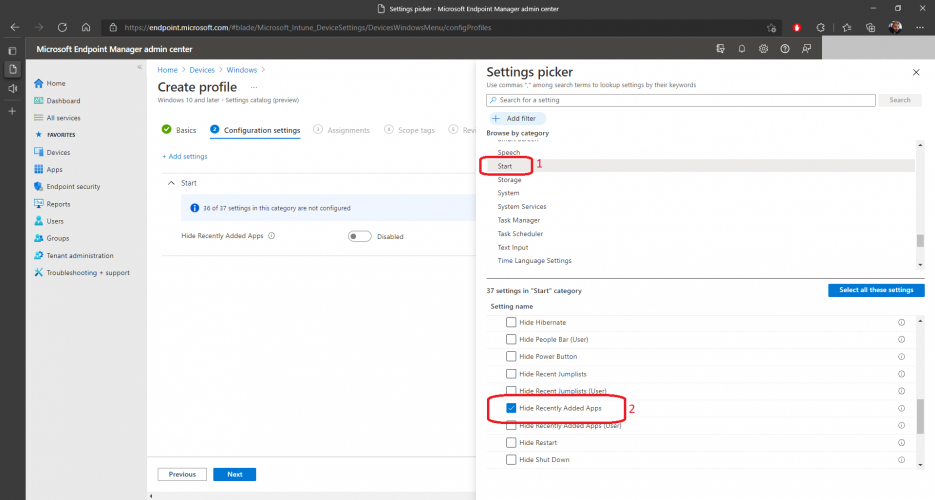This screenshot has width=935, height=500.
Task: Toggle the Hide Recently Added Apps switch
Action: pos(359,237)
